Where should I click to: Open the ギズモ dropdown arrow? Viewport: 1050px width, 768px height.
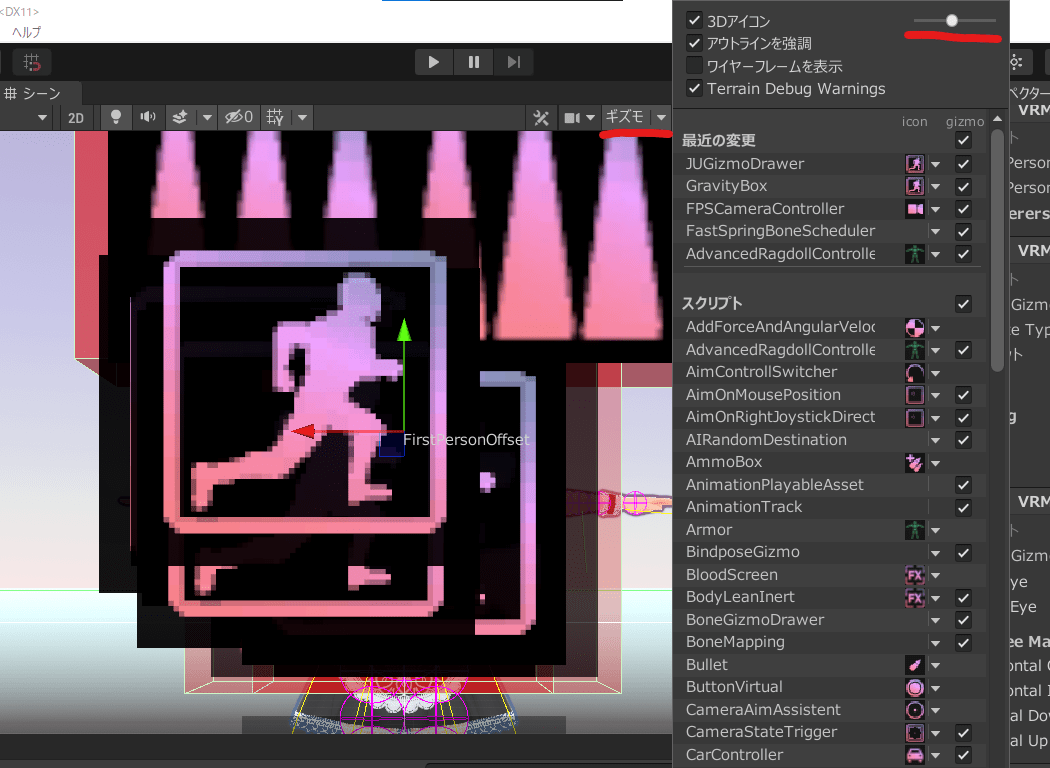click(x=662, y=118)
